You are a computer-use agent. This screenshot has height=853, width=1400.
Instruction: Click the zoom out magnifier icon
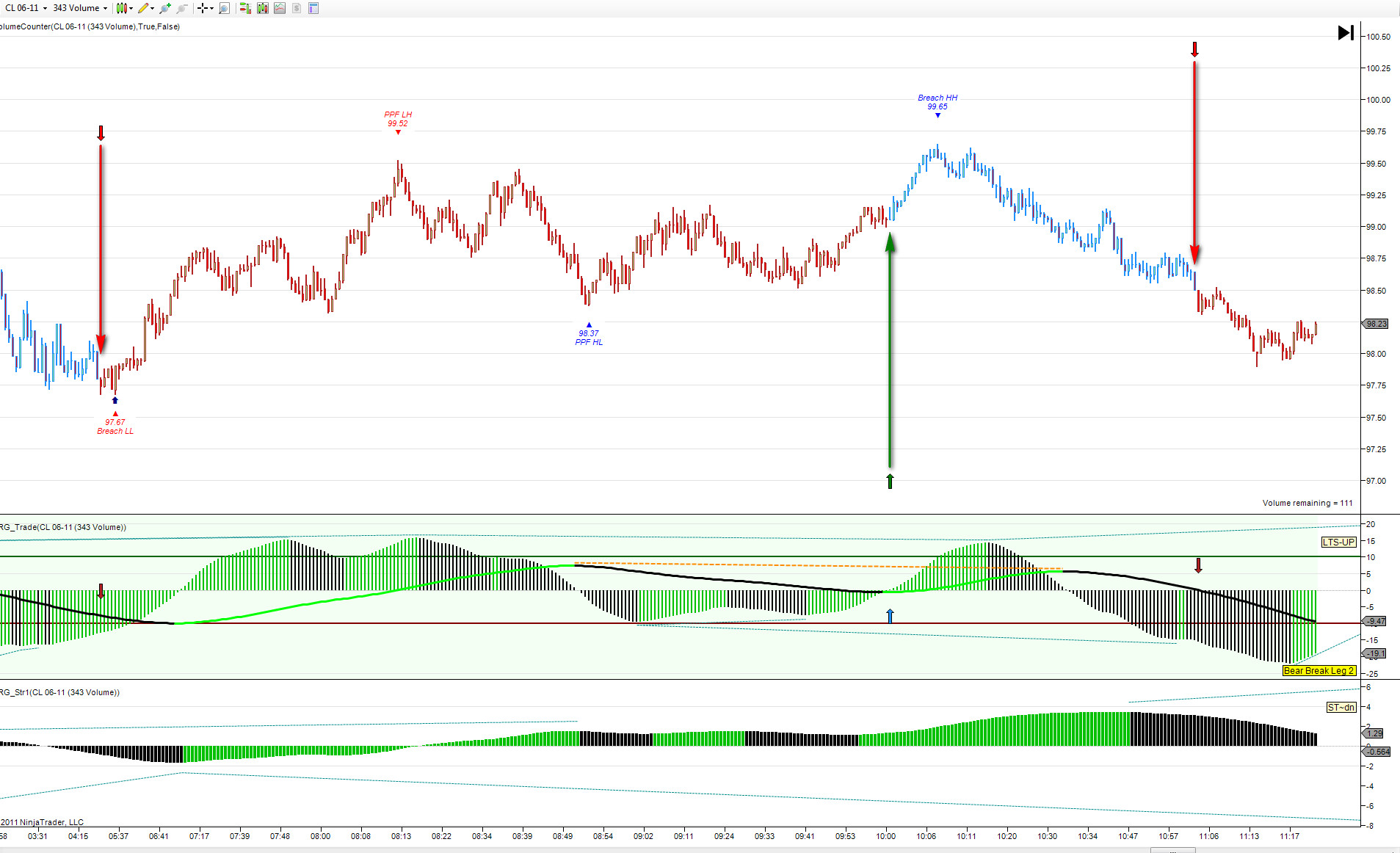click(182, 8)
